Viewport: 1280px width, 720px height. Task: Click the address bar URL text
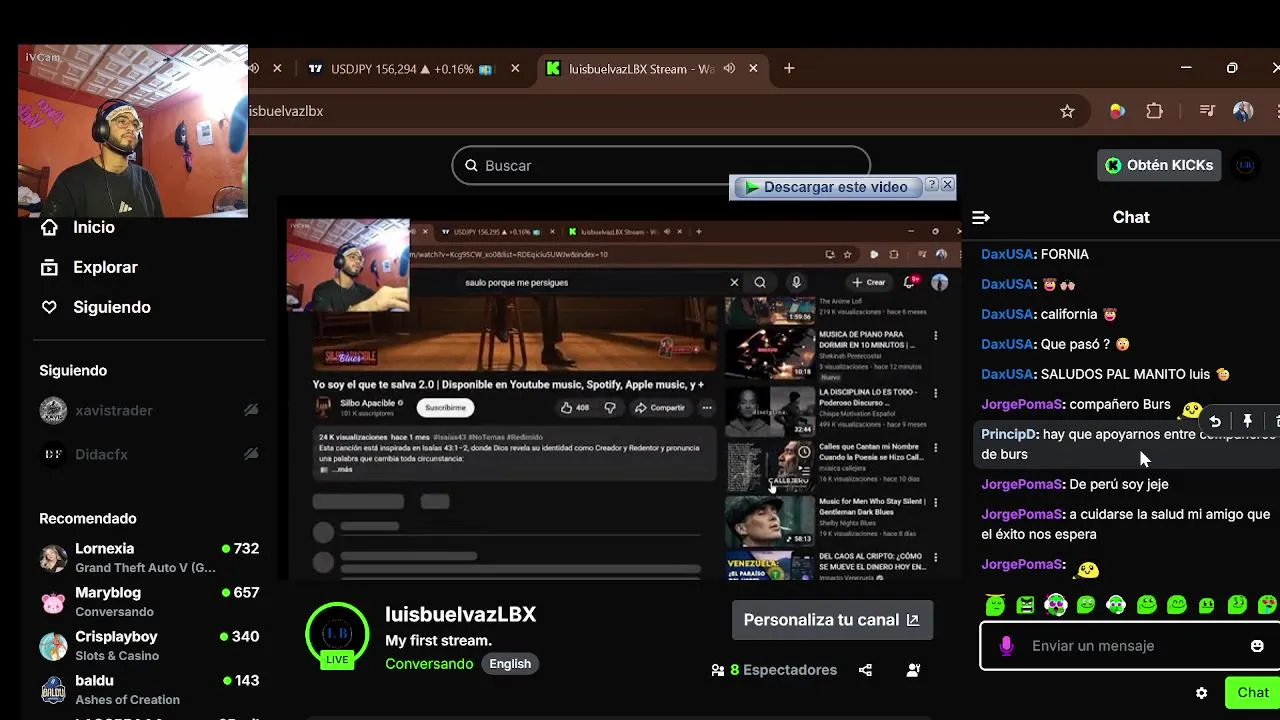(286, 111)
